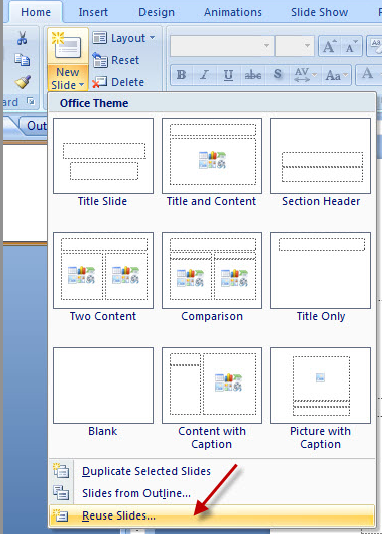This screenshot has width=382, height=534.
Task: Toggle text shadow
Action: click(x=278, y=74)
